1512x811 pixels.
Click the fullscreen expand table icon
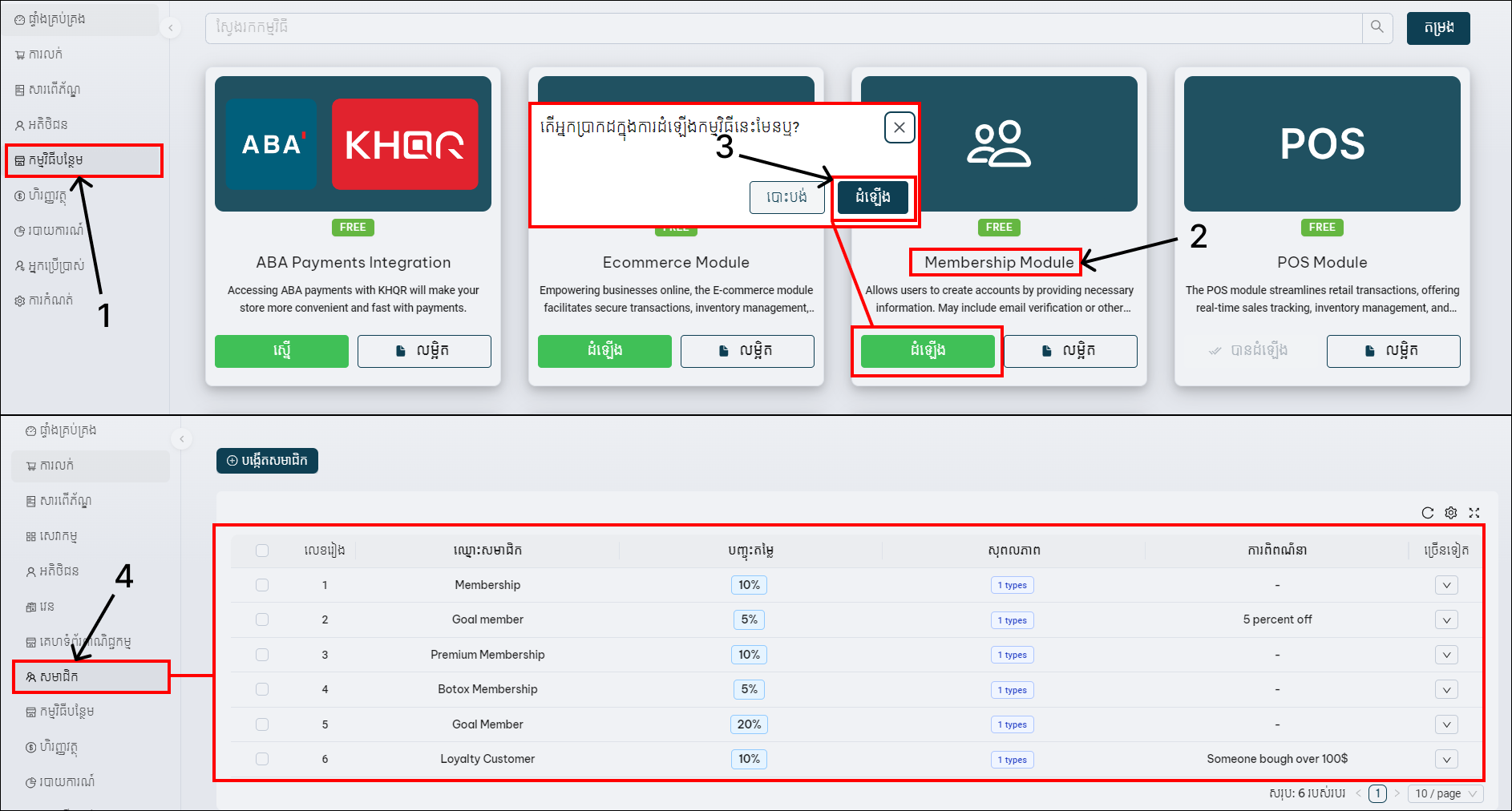click(1474, 513)
